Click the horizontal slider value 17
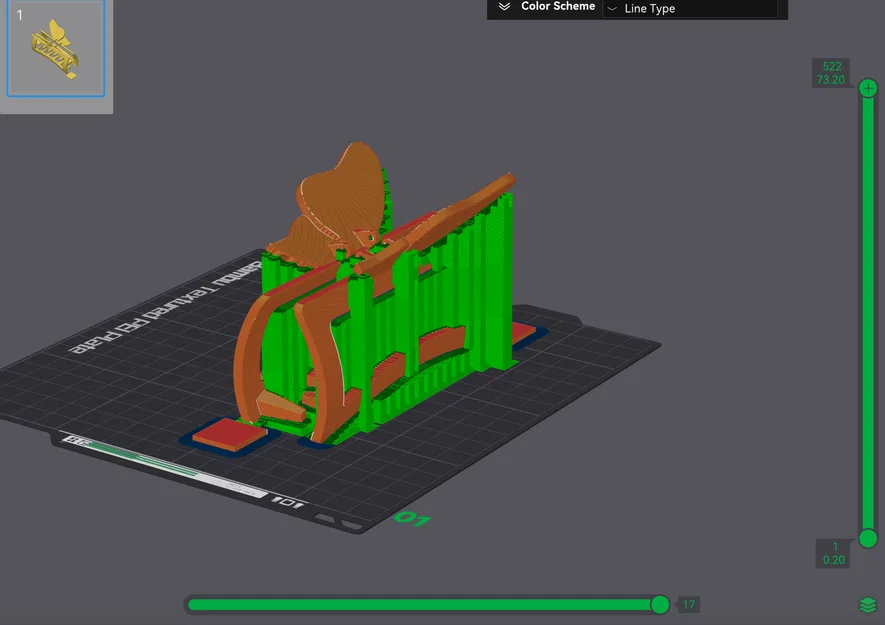 tap(689, 605)
